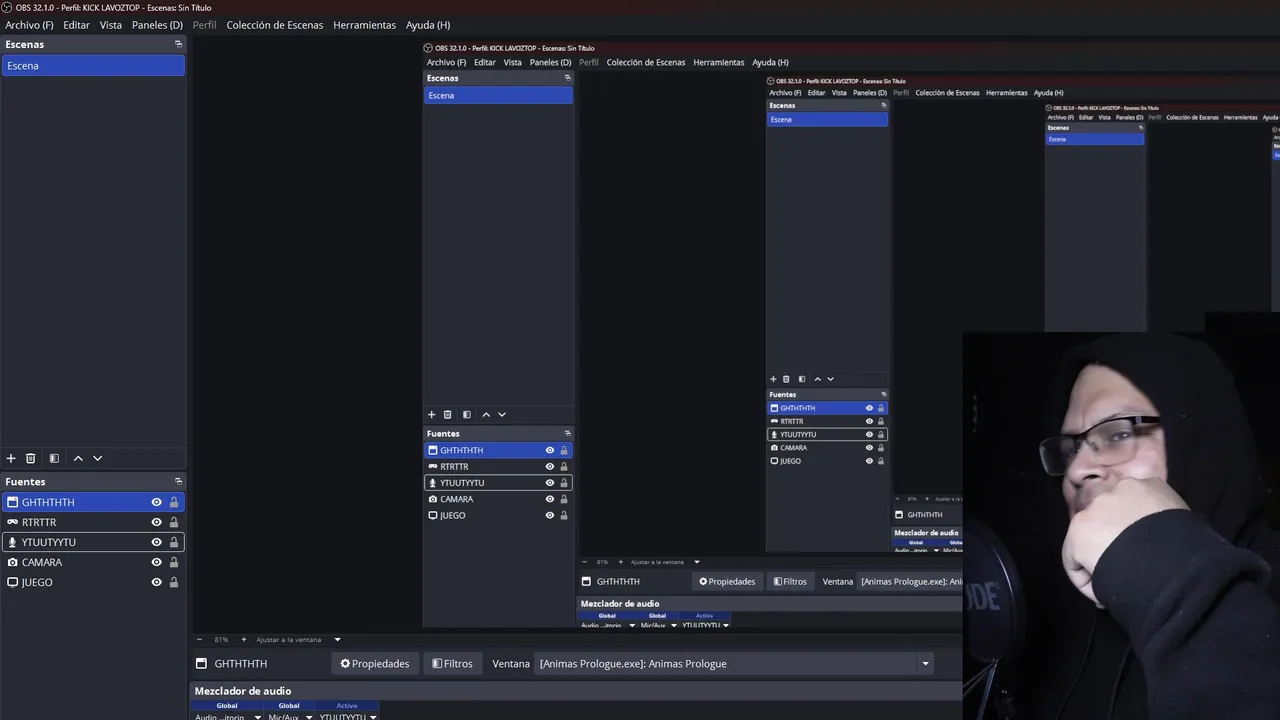
Task: Lock toggle for JUEGO source
Action: [174, 582]
